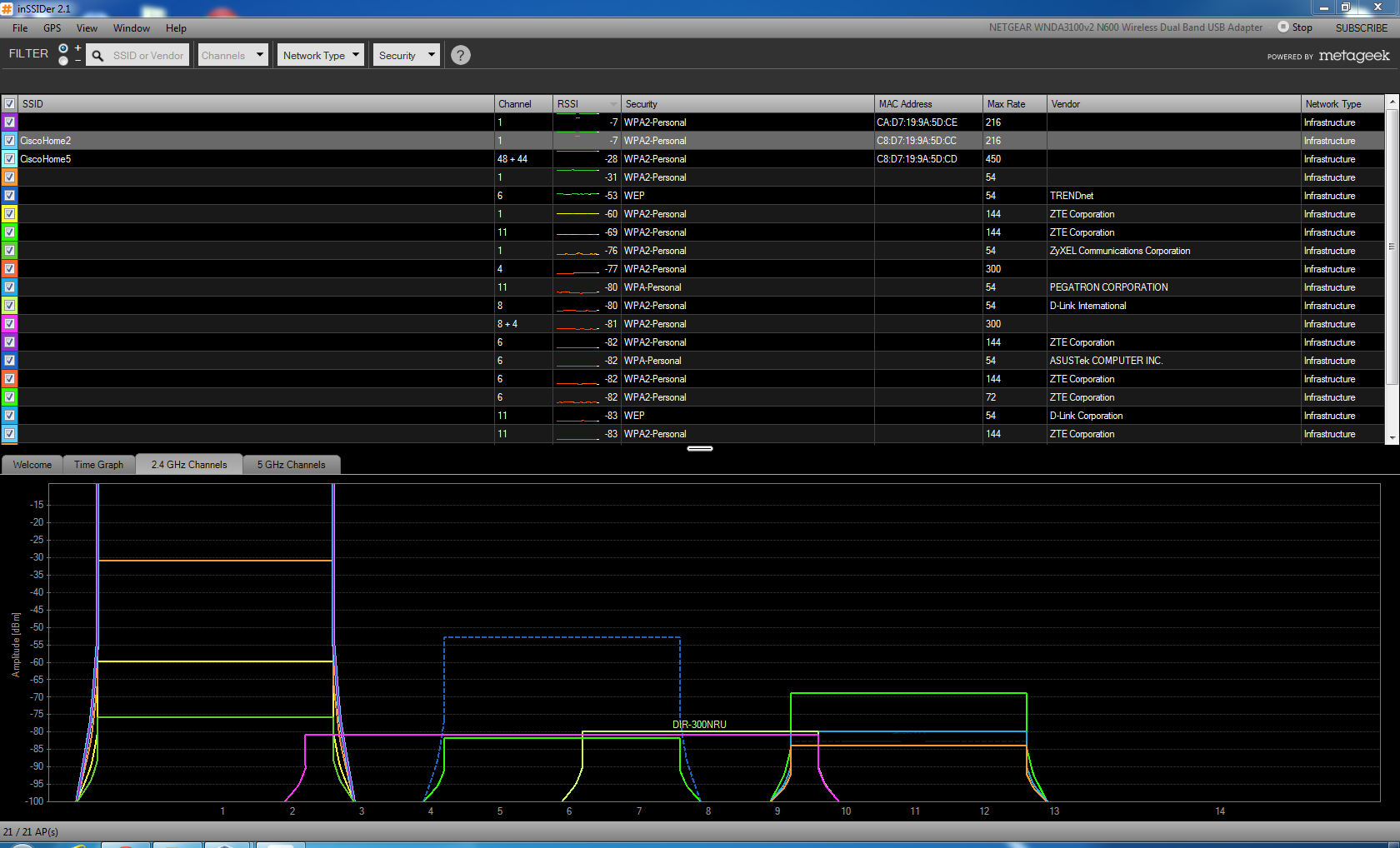The image size is (1400, 848).
Task: Toggle the select-all checkbox in the SSID header
Action: tap(10, 104)
